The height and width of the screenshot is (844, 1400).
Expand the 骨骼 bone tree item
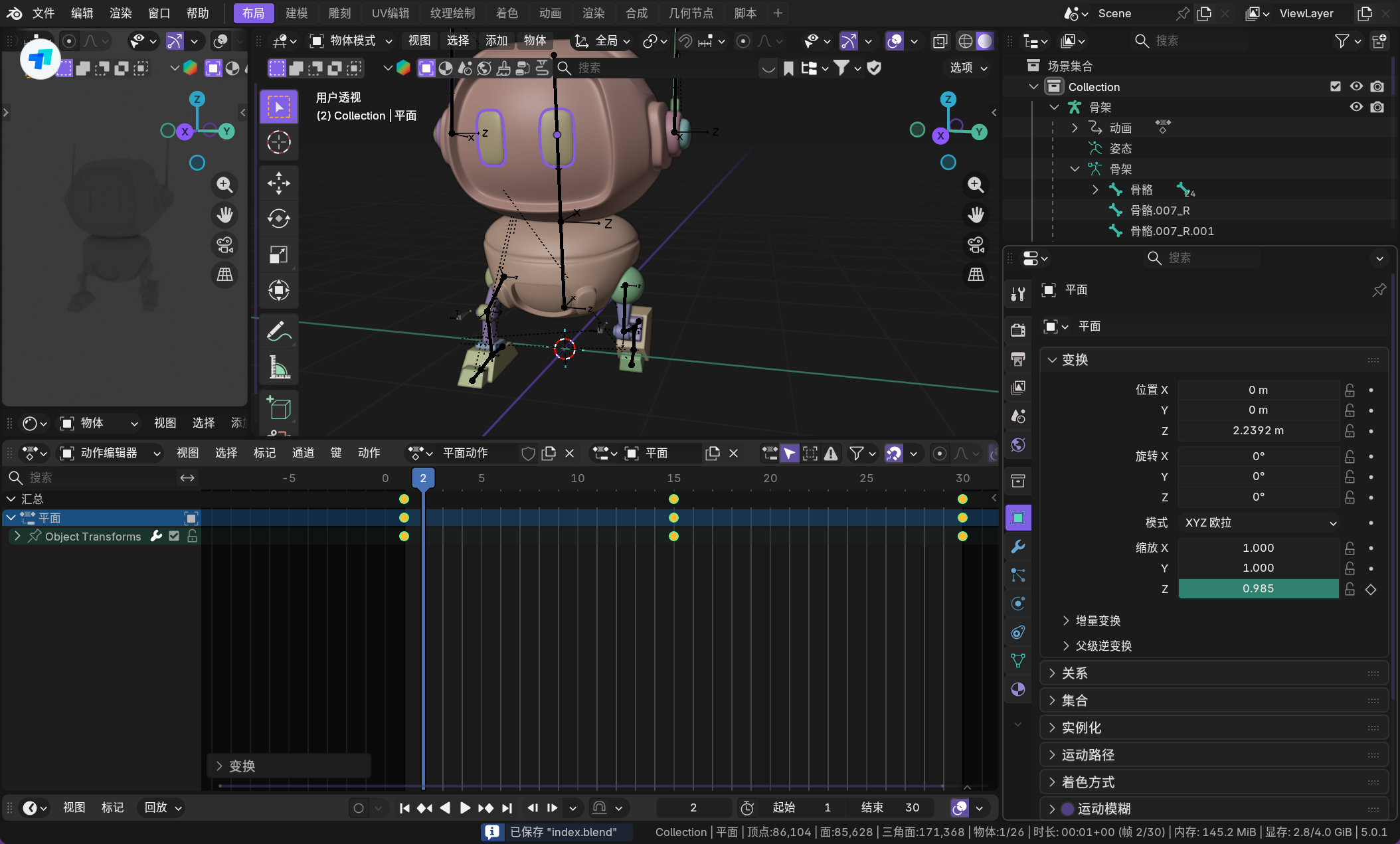(x=1095, y=190)
